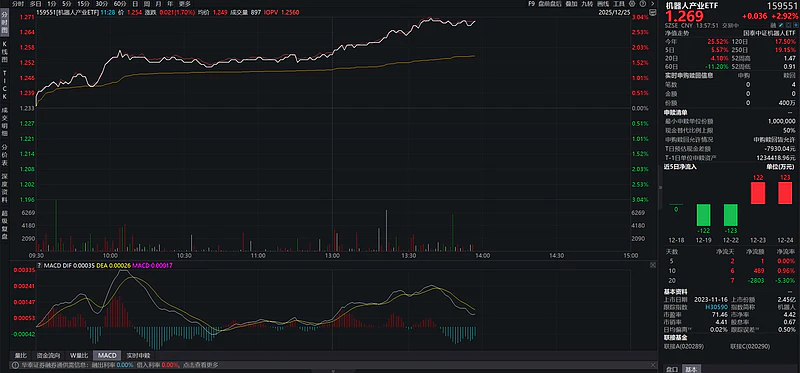Switch to 日 daily chart
Image resolution: width=800 pixels, height=373 pixels.
[x=135, y=4]
